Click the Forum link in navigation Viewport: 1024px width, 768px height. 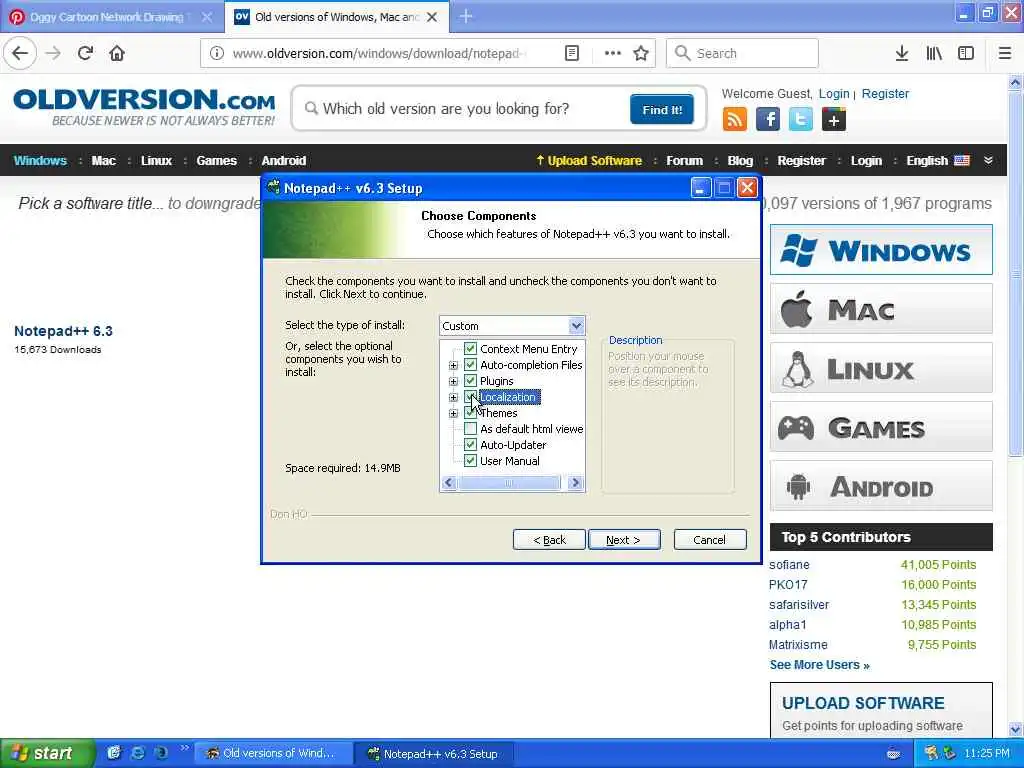click(684, 160)
